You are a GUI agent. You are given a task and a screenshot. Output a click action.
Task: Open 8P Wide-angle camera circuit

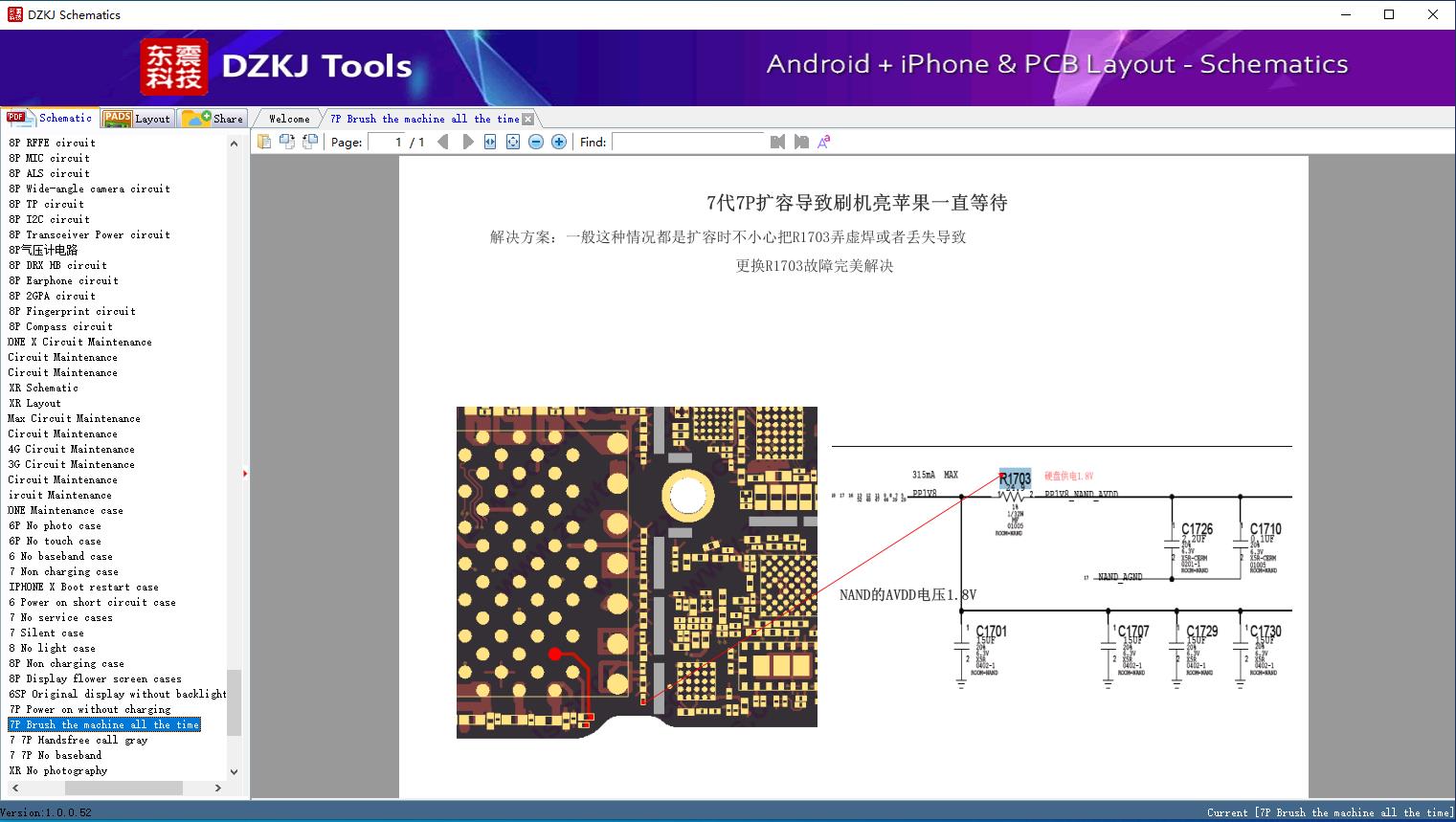89,189
